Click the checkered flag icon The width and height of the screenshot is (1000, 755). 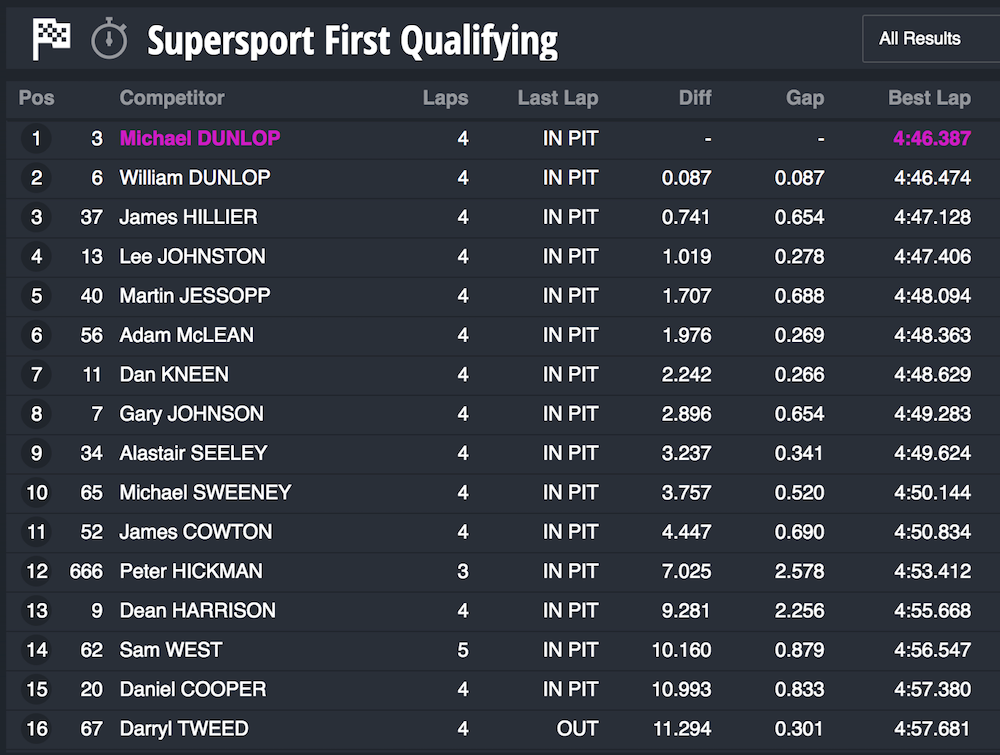click(x=51, y=40)
